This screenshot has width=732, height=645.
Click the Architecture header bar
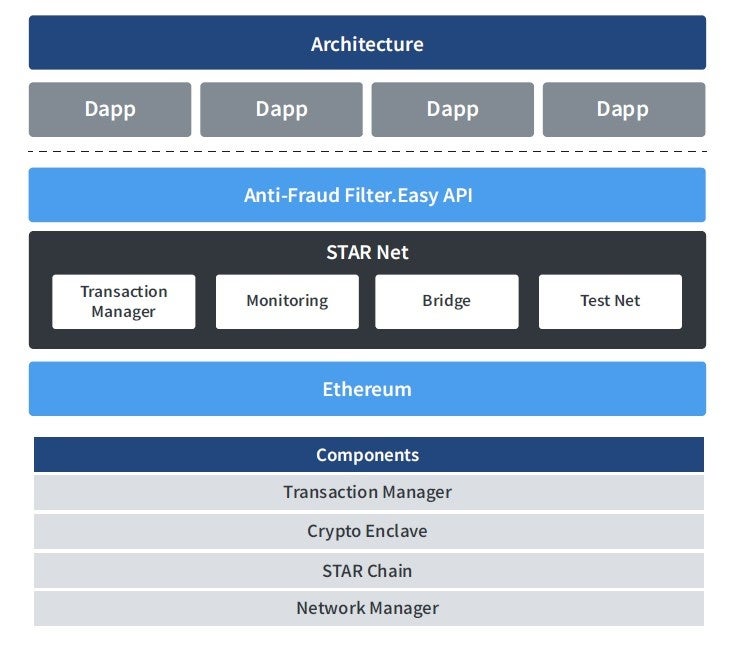[x=367, y=42]
